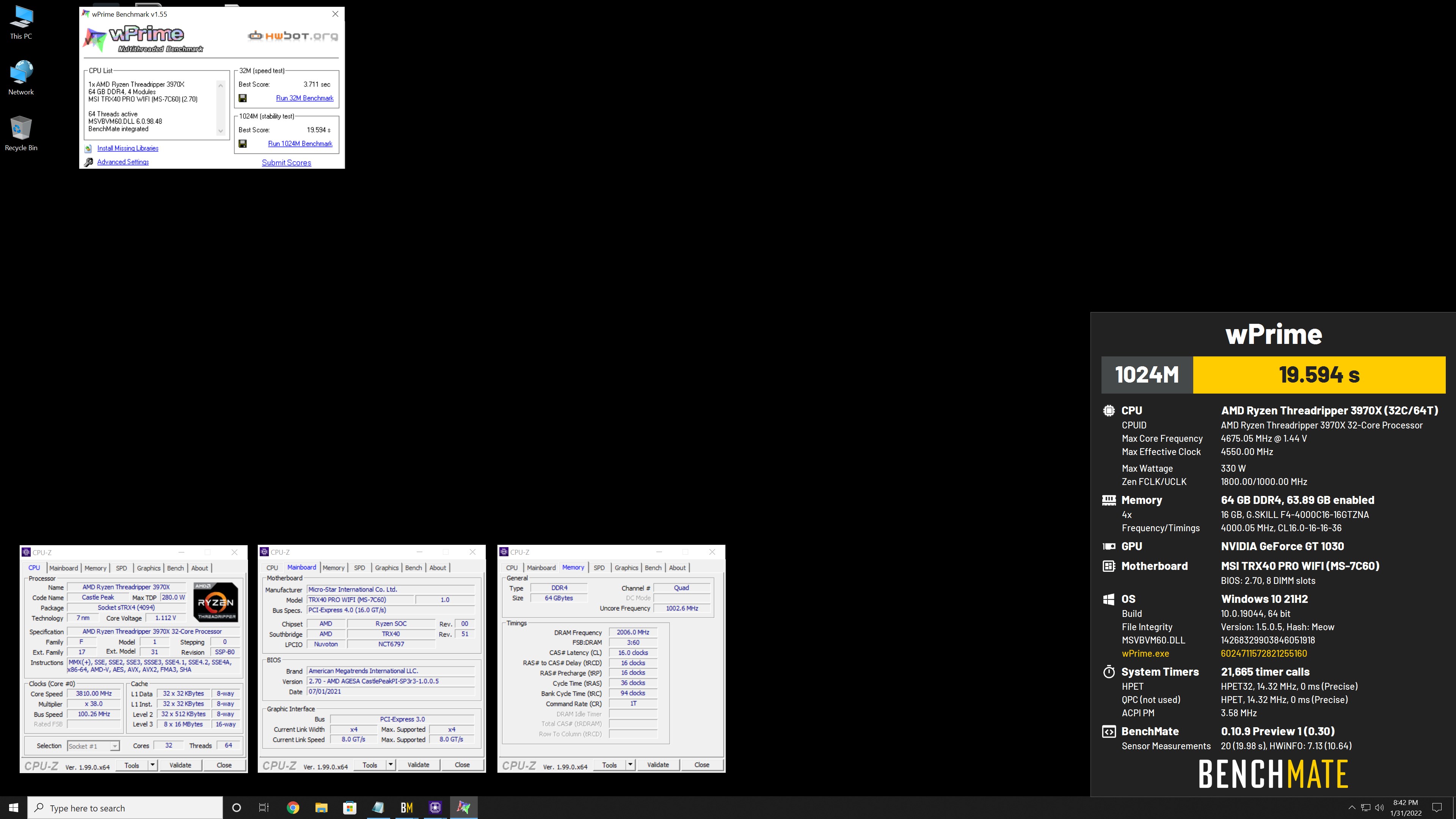Close wPrime Benchmark window
Viewport: 1456px width, 819px height.
pyautogui.click(x=335, y=14)
